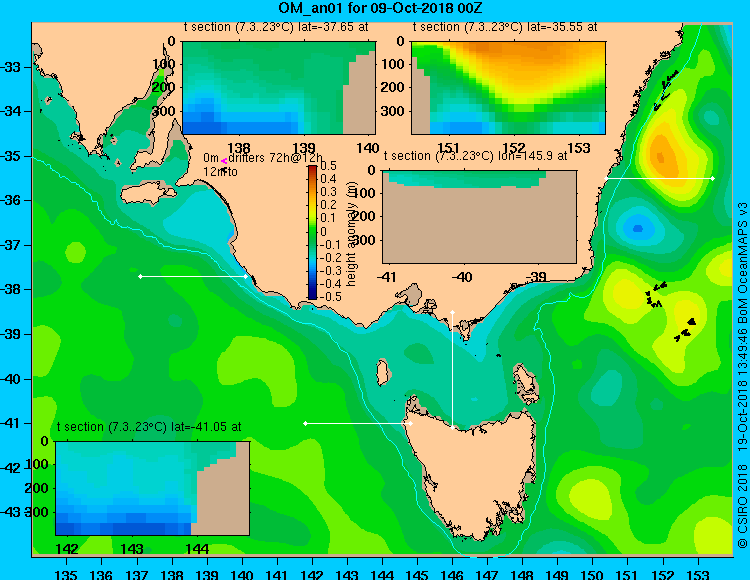Click the 152 label under lat=-35.55 inset
This screenshot has width=750, height=580.
tap(513, 148)
